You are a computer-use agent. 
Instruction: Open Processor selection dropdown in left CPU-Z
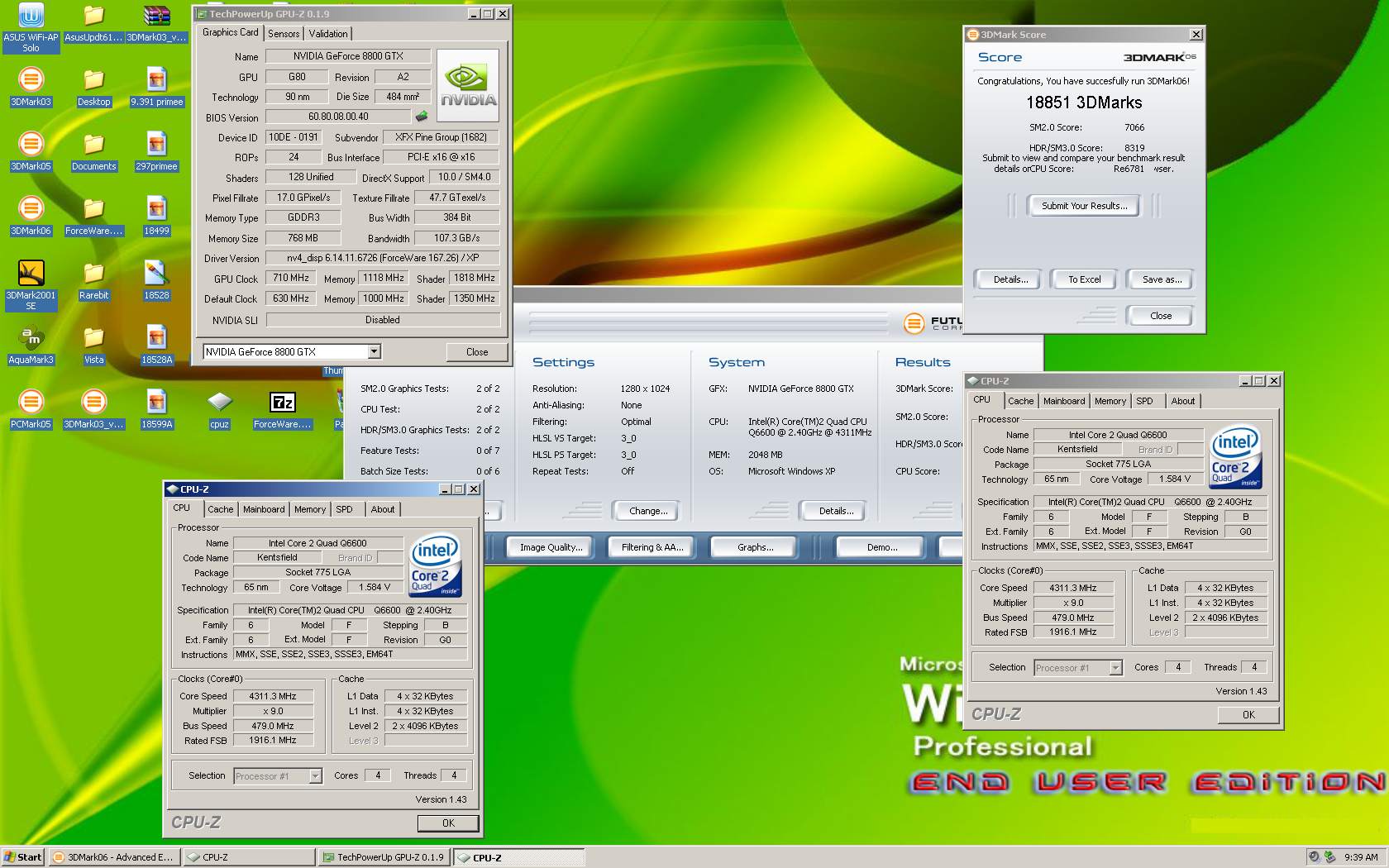click(315, 776)
